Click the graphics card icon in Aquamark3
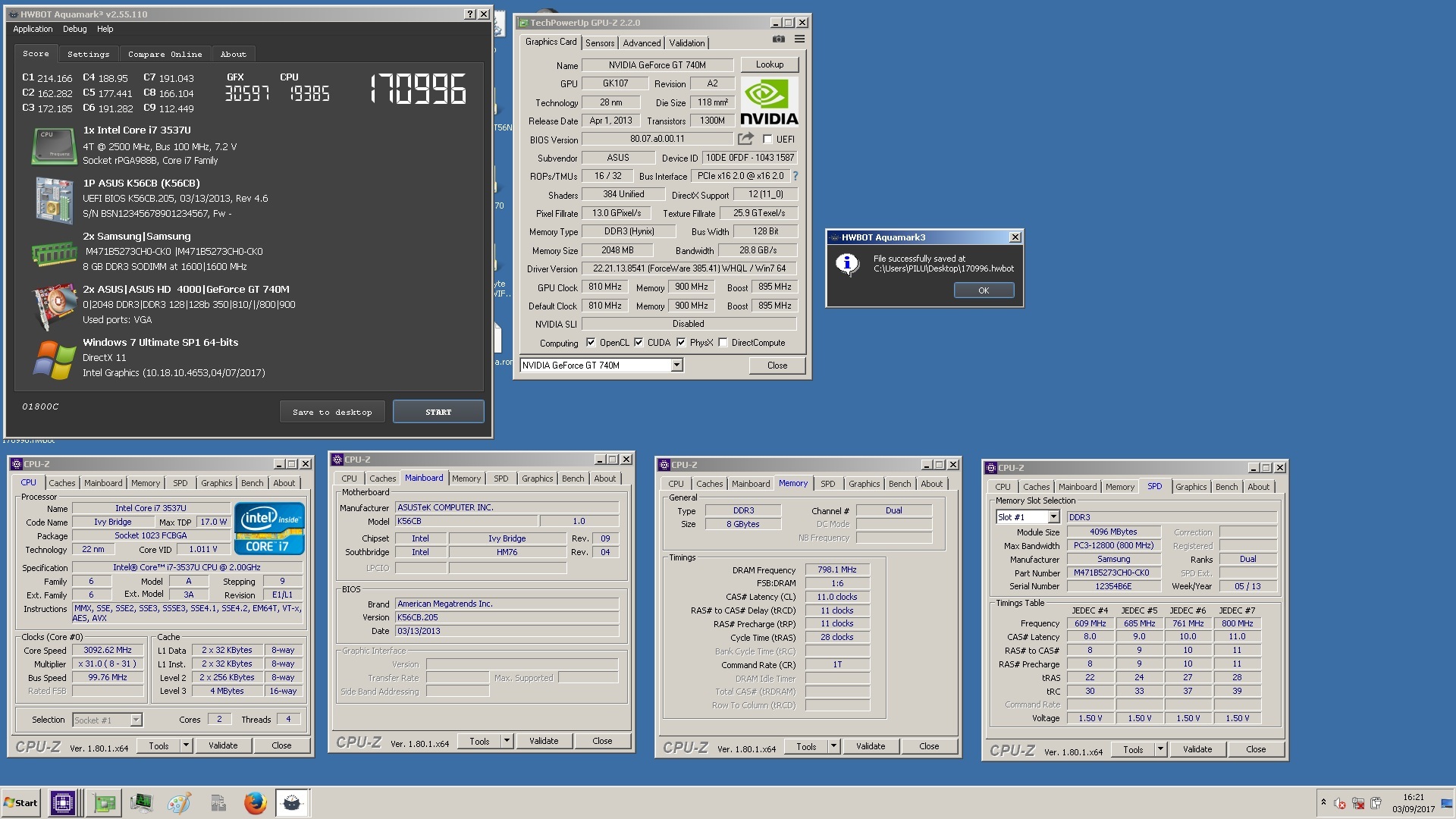The image size is (1456, 819). [x=54, y=306]
